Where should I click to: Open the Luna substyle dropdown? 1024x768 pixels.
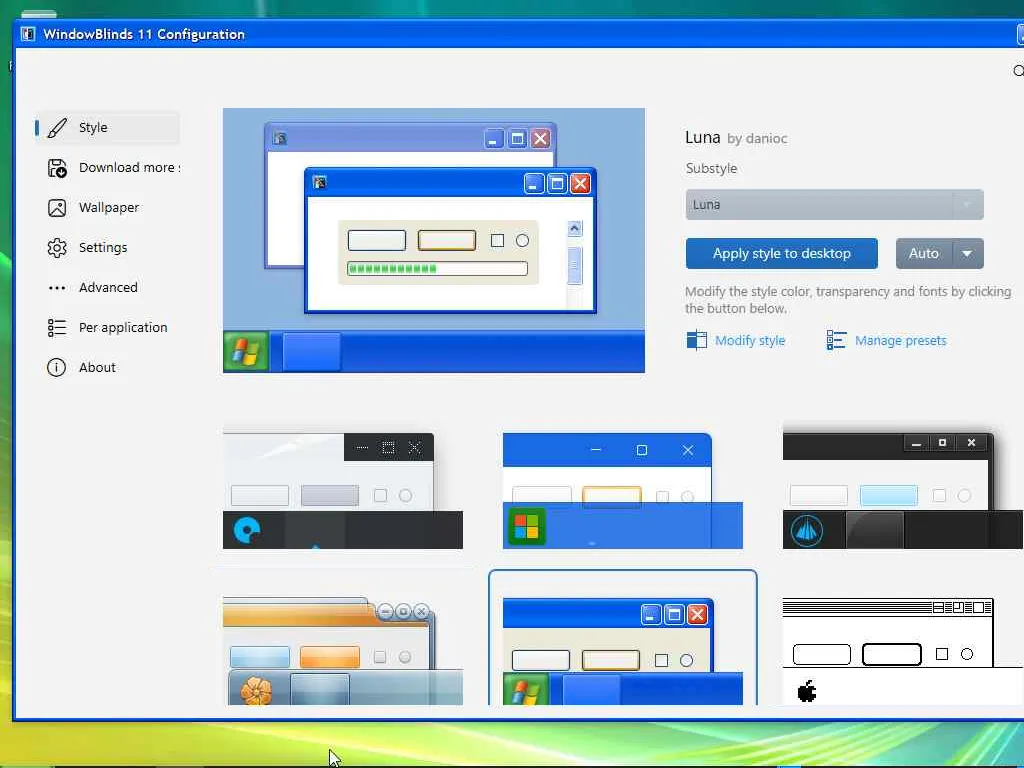835,204
